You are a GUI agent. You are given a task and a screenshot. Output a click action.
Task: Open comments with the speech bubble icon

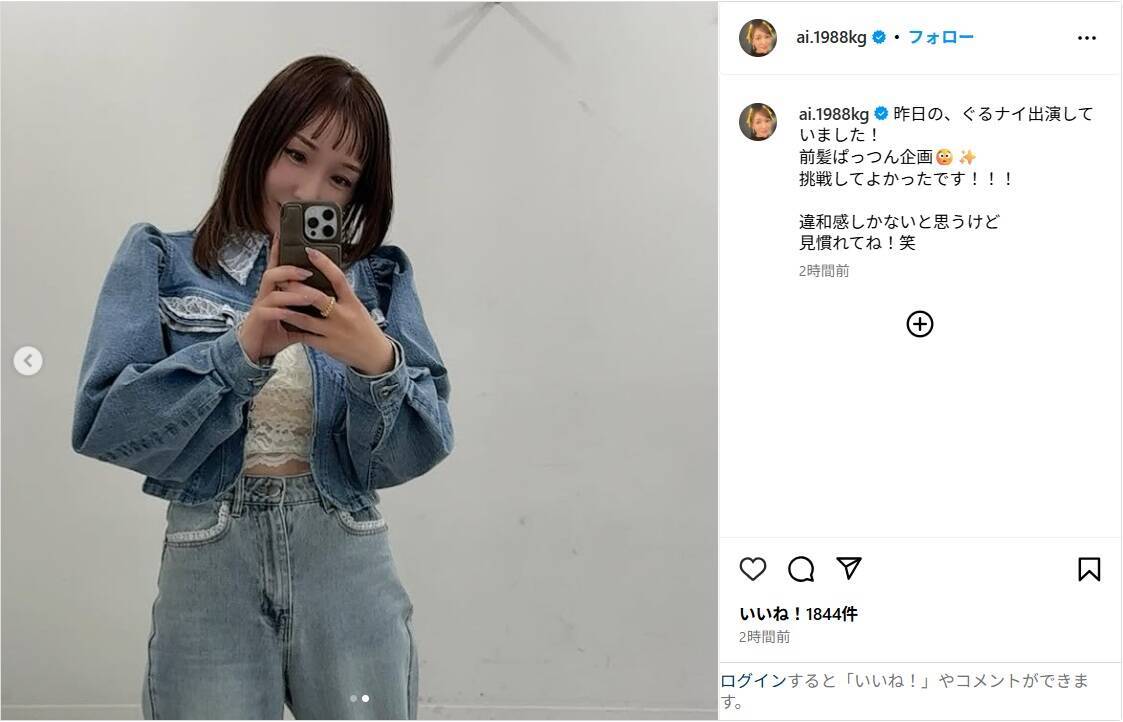[801, 569]
